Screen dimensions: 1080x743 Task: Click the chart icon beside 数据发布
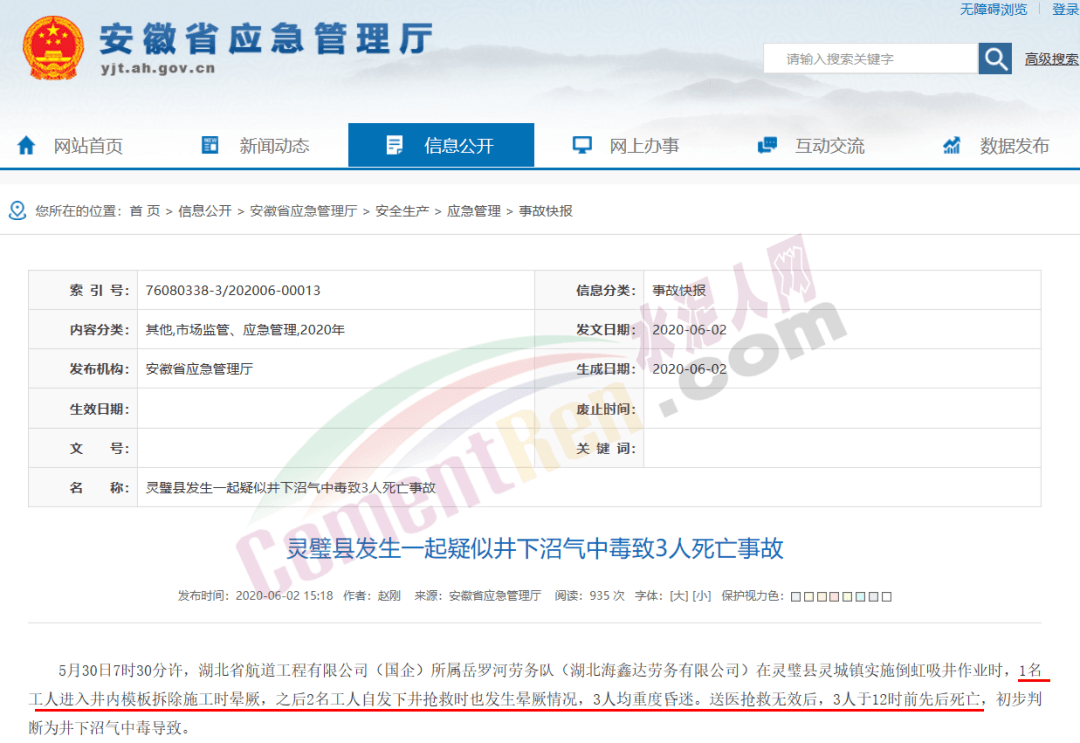pyautogui.click(x=952, y=146)
